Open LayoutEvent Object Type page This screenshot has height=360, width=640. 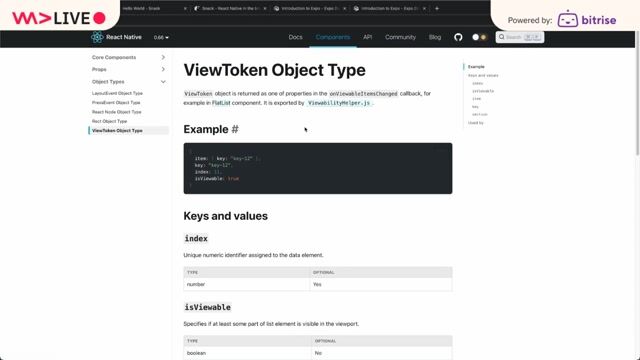point(117,93)
